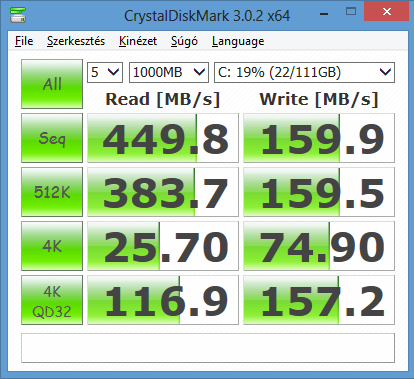Expand the C: drive selection dropdown
The image size is (414, 379).
(x=304, y=72)
